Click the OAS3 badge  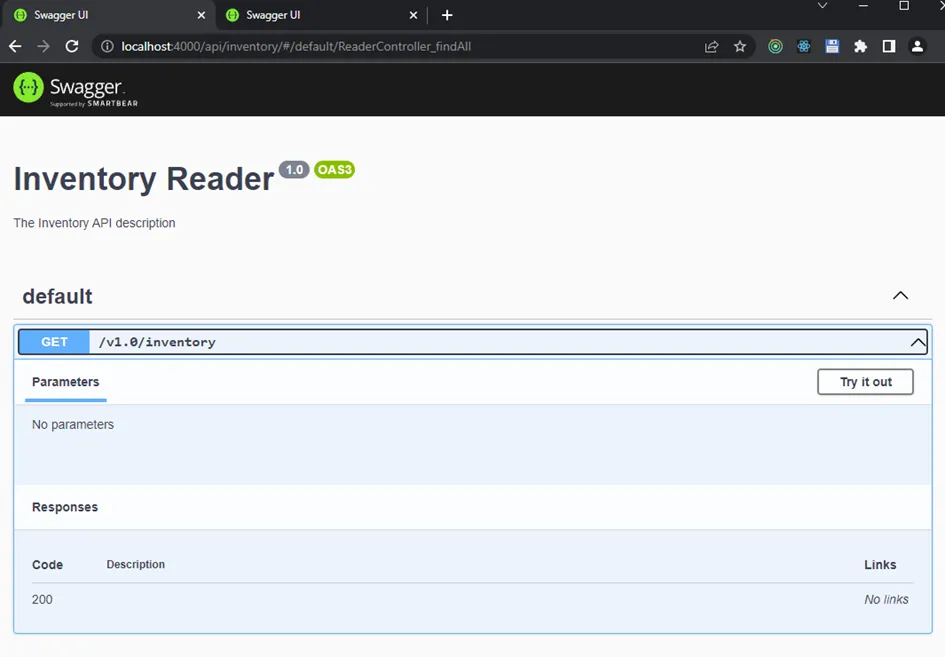(334, 170)
